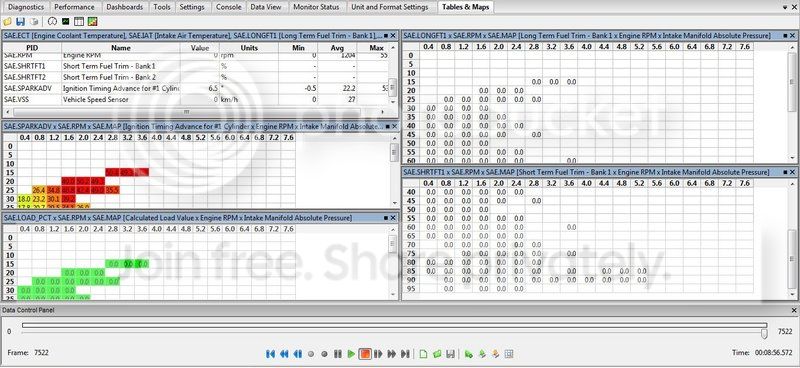Click the 35.5 cell in spark advance map
The height and width of the screenshot is (368, 800).
pos(112,190)
